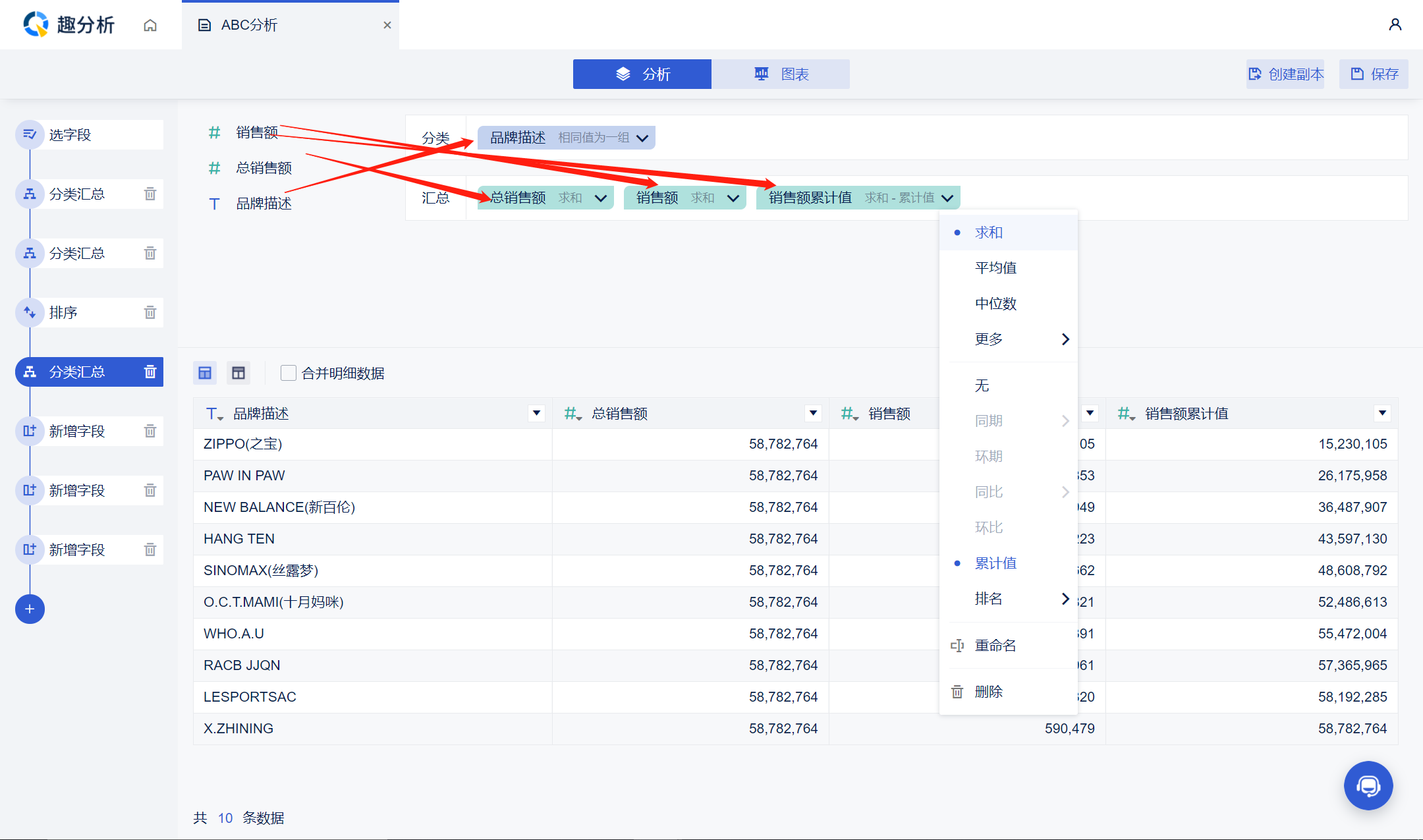This screenshot has width=1423, height=840.
Task: Delete the highlighted 分类汇总 step via its trash icon
Action: click(150, 372)
